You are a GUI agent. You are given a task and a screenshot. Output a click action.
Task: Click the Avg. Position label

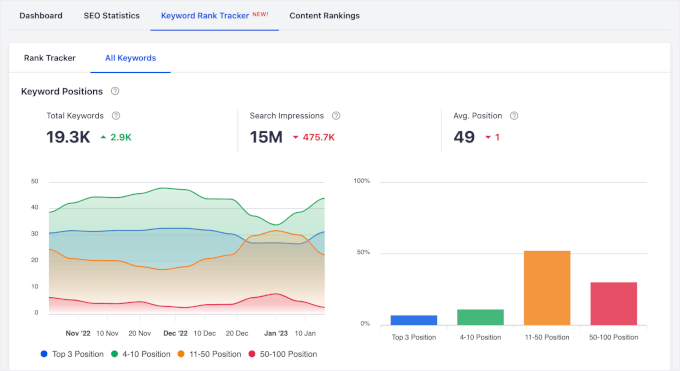477,116
